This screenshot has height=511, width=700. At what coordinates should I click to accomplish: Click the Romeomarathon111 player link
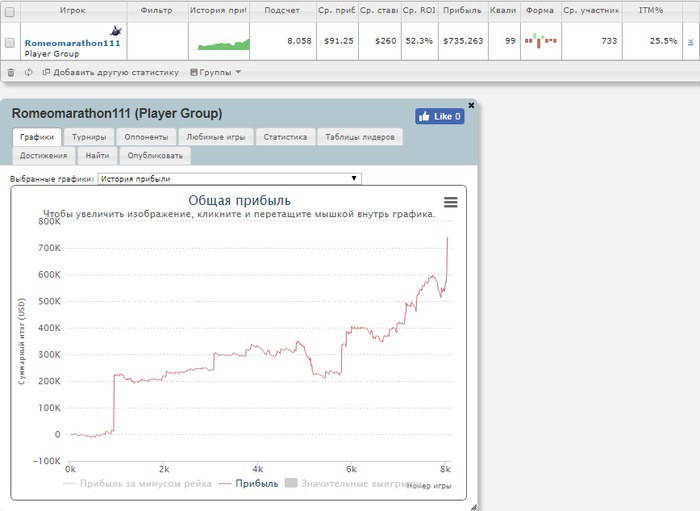click(x=72, y=44)
